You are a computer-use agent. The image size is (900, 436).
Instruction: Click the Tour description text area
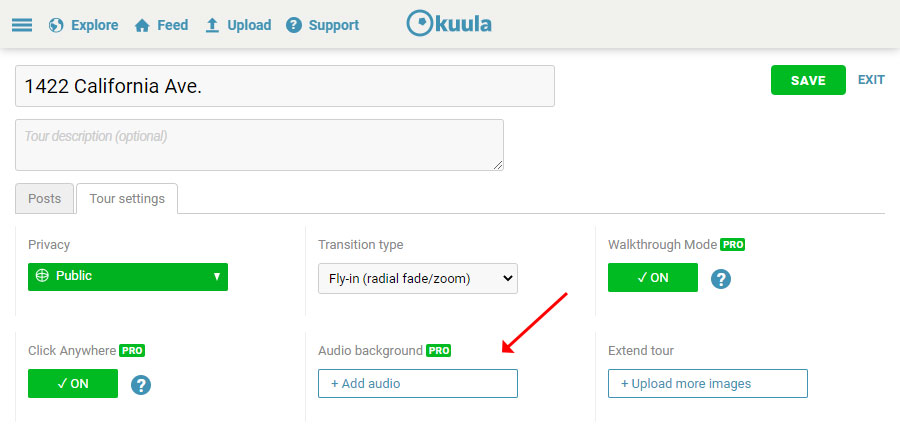tap(259, 145)
